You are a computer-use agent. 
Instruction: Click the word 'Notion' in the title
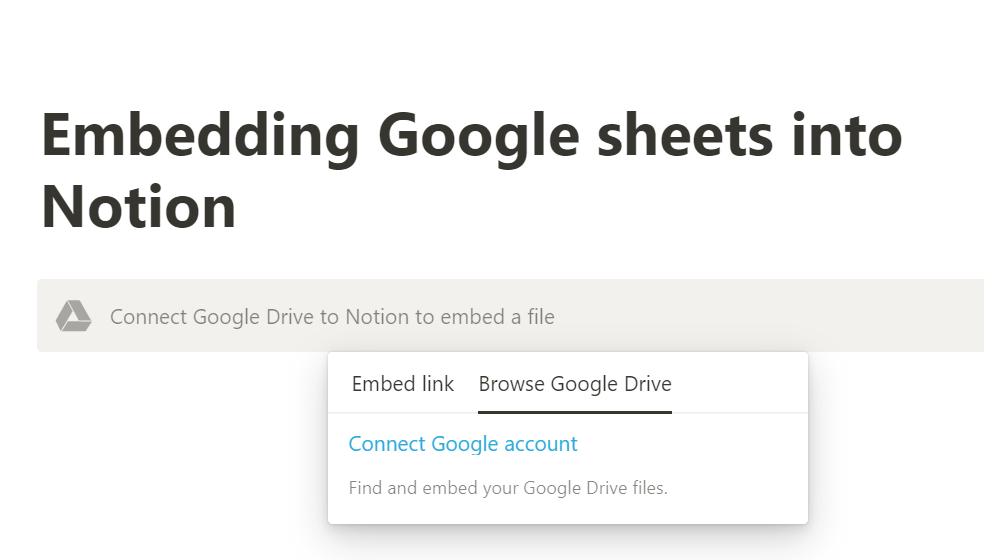(x=139, y=207)
